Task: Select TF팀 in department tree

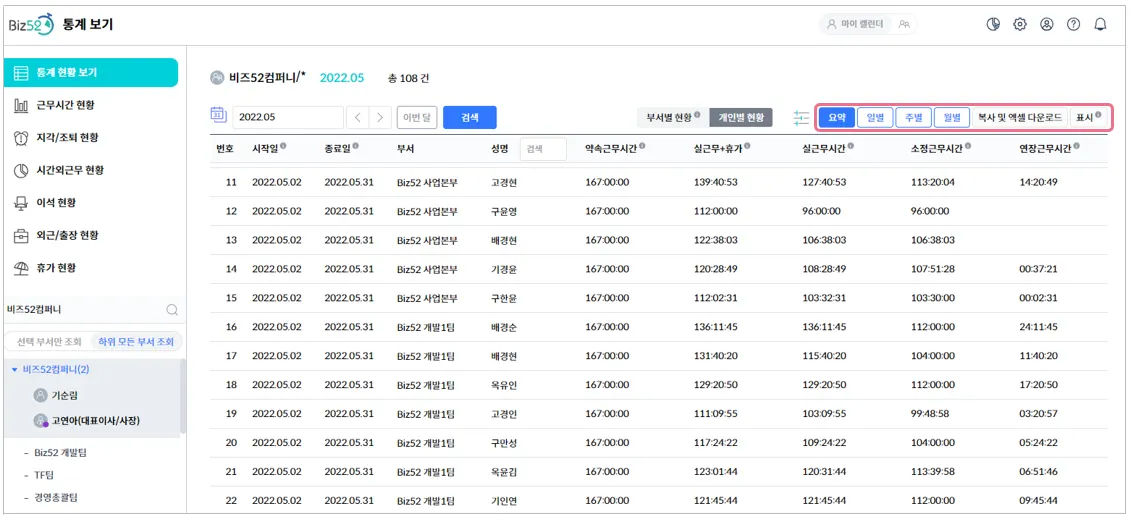Action: 44,475
